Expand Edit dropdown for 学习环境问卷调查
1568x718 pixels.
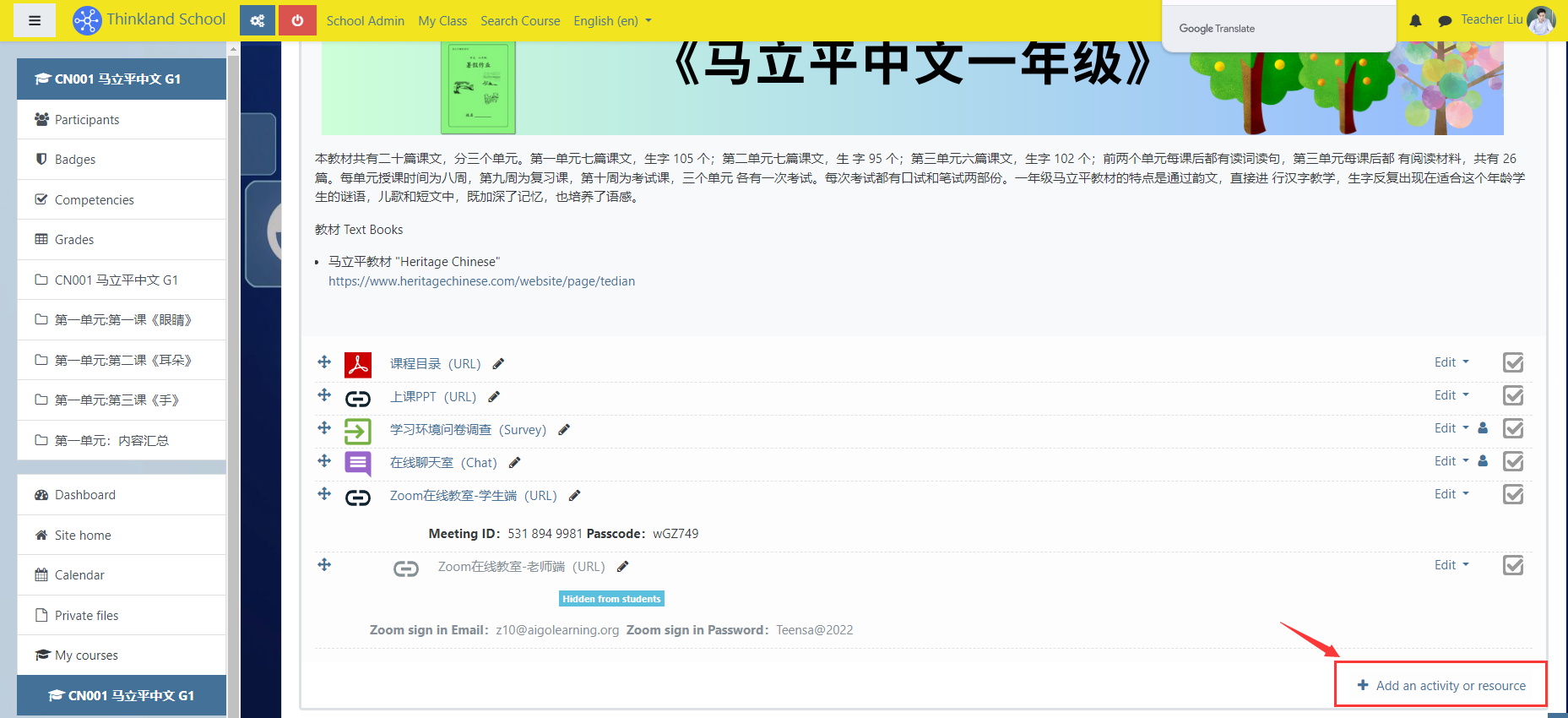(x=1451, y=428)
